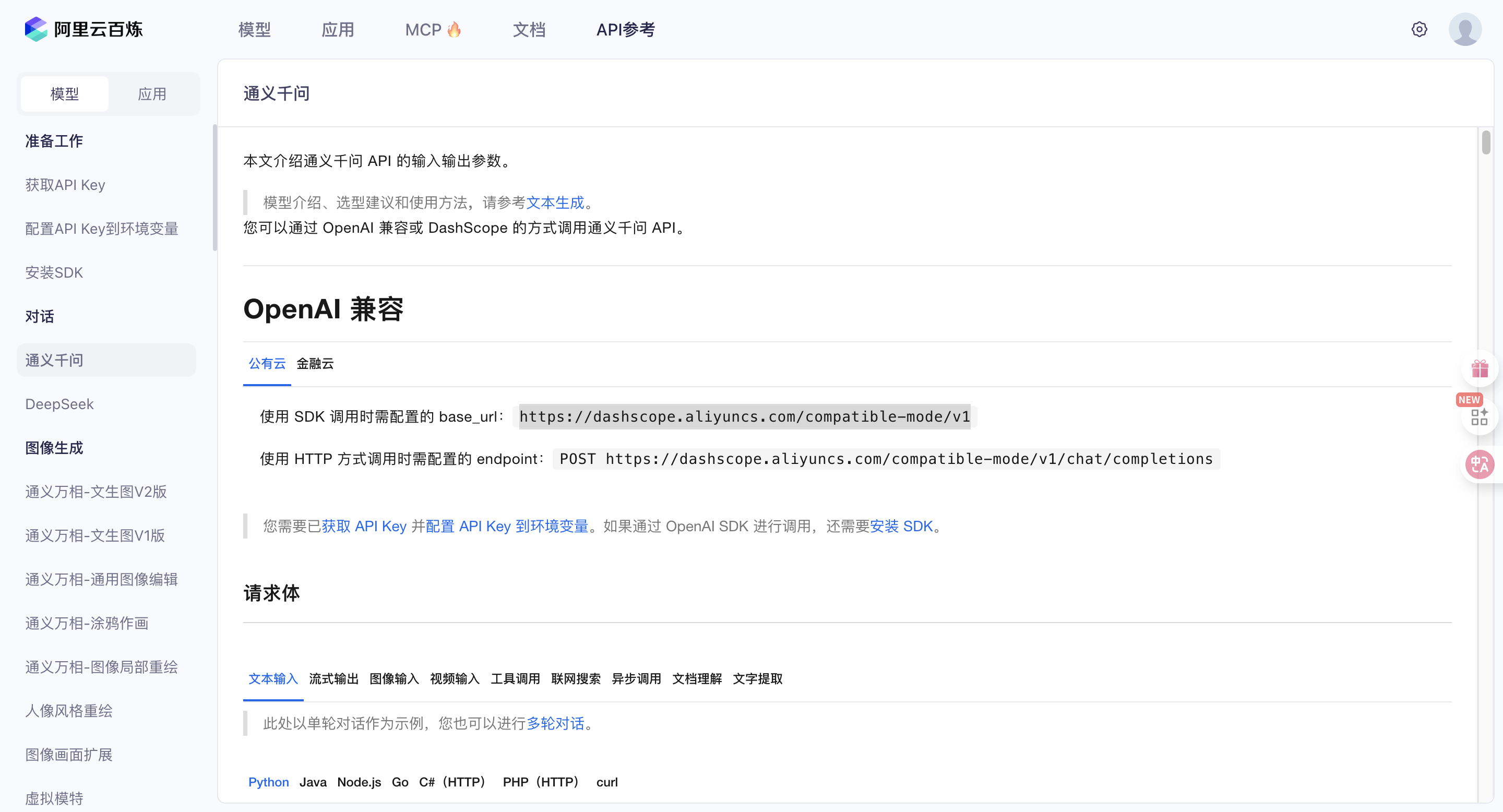Switch to the 视频输入 tab
1503x812 pixels.
[455, 679]
